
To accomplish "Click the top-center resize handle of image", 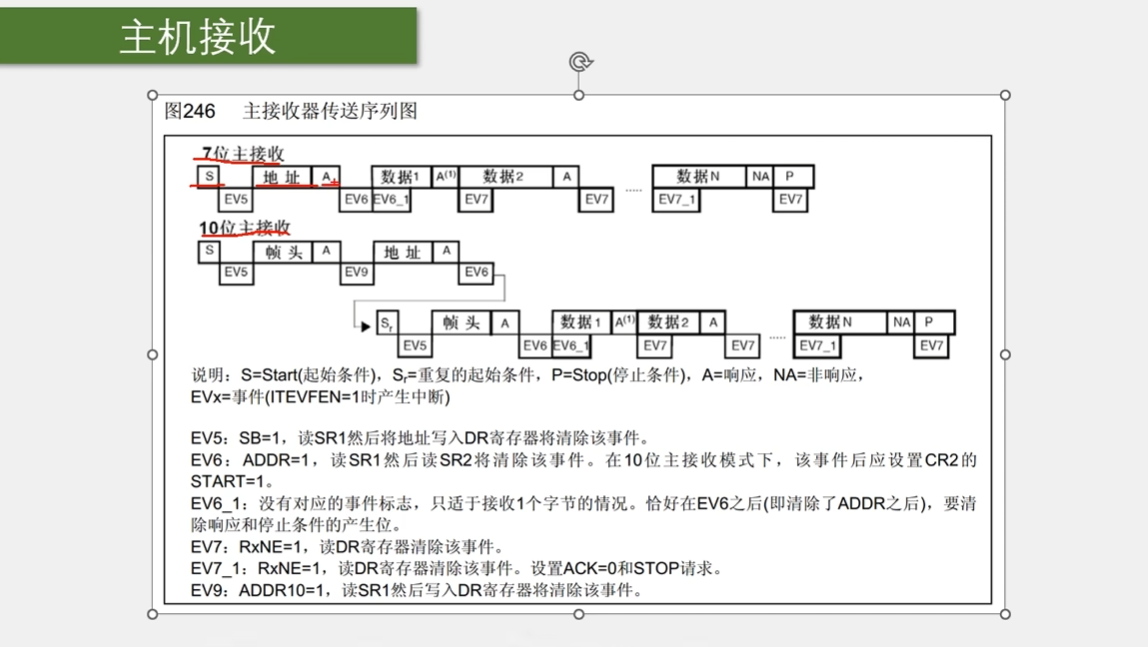I will [x=579, y=95].
